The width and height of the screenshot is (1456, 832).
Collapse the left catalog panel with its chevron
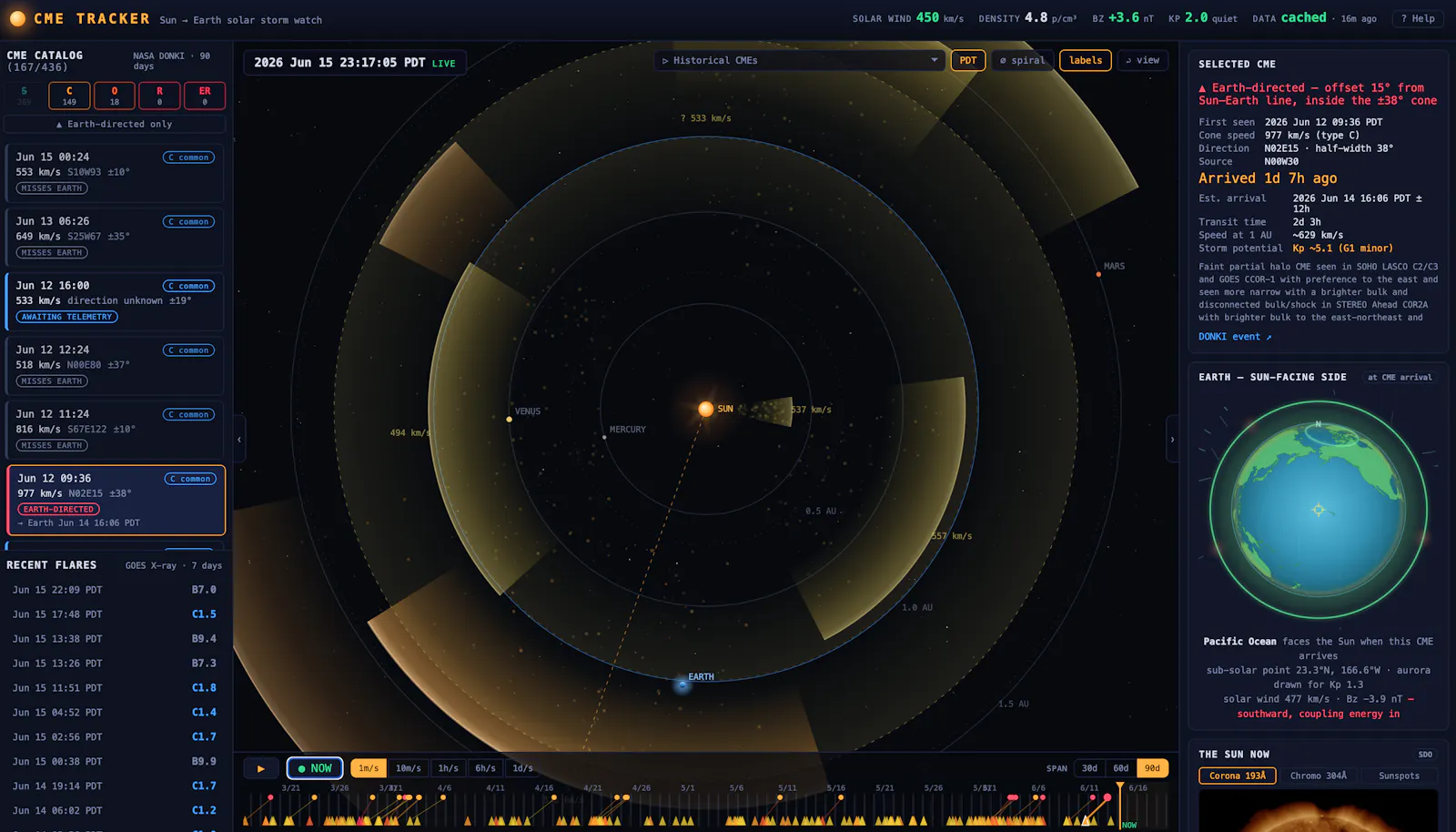[239, 440]
